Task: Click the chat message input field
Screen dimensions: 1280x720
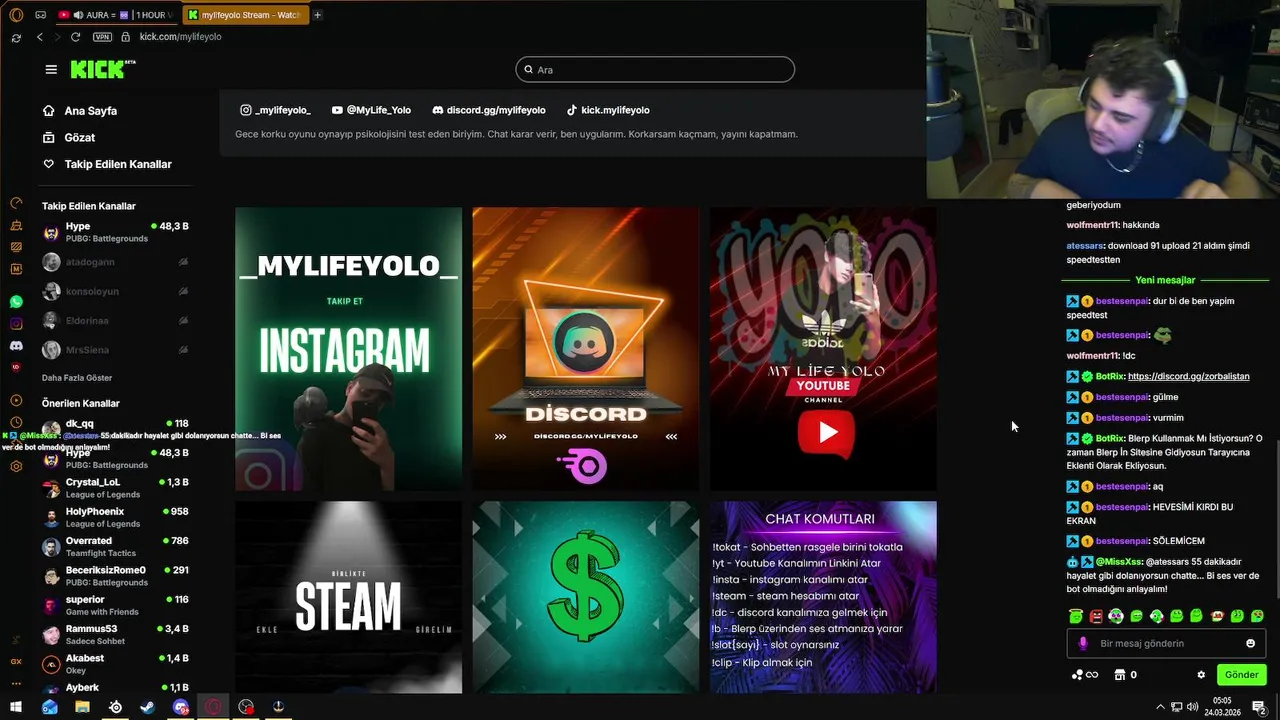Action: pyautogui.click(x=1166, y=643)
